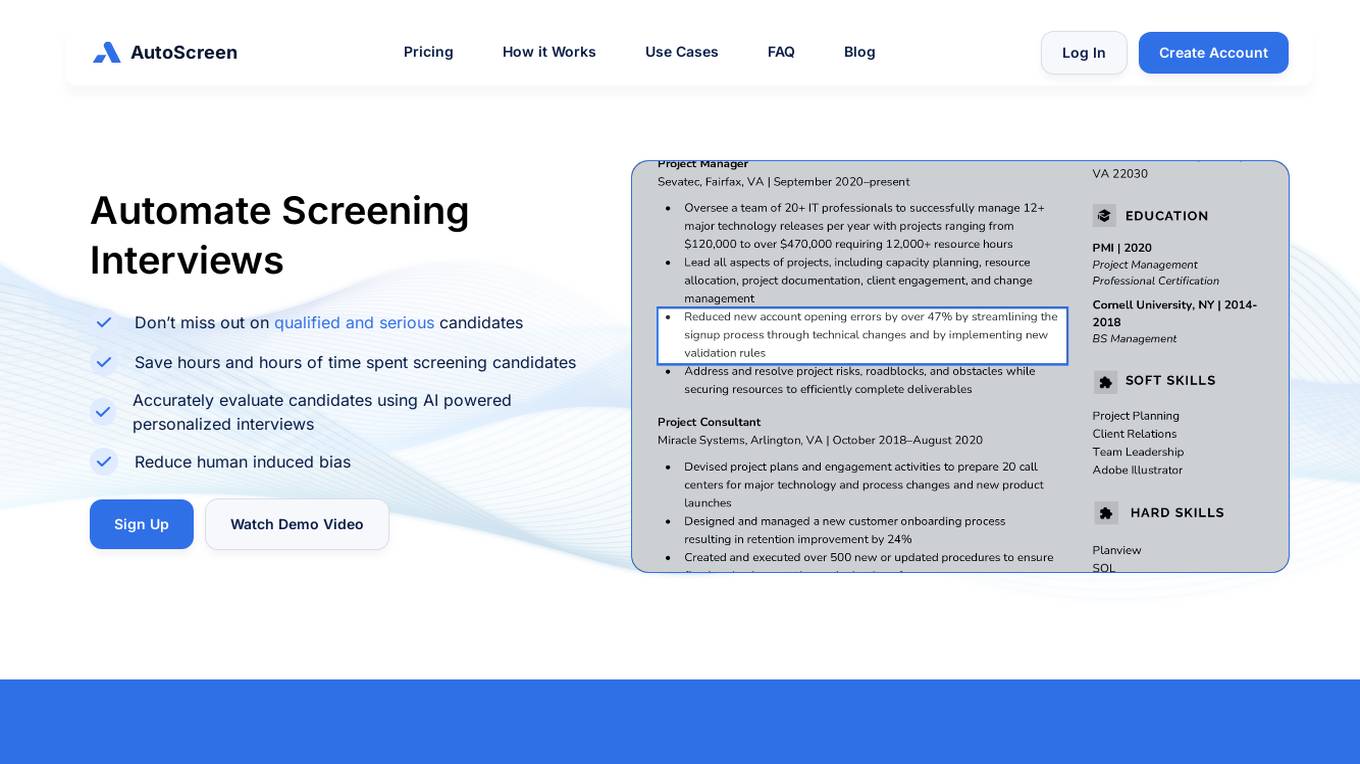Image resolution: width=1360 pixels, height=764 pixels.
Task: Click 'Planview' in hard skills list
Action: [1117, 550]
